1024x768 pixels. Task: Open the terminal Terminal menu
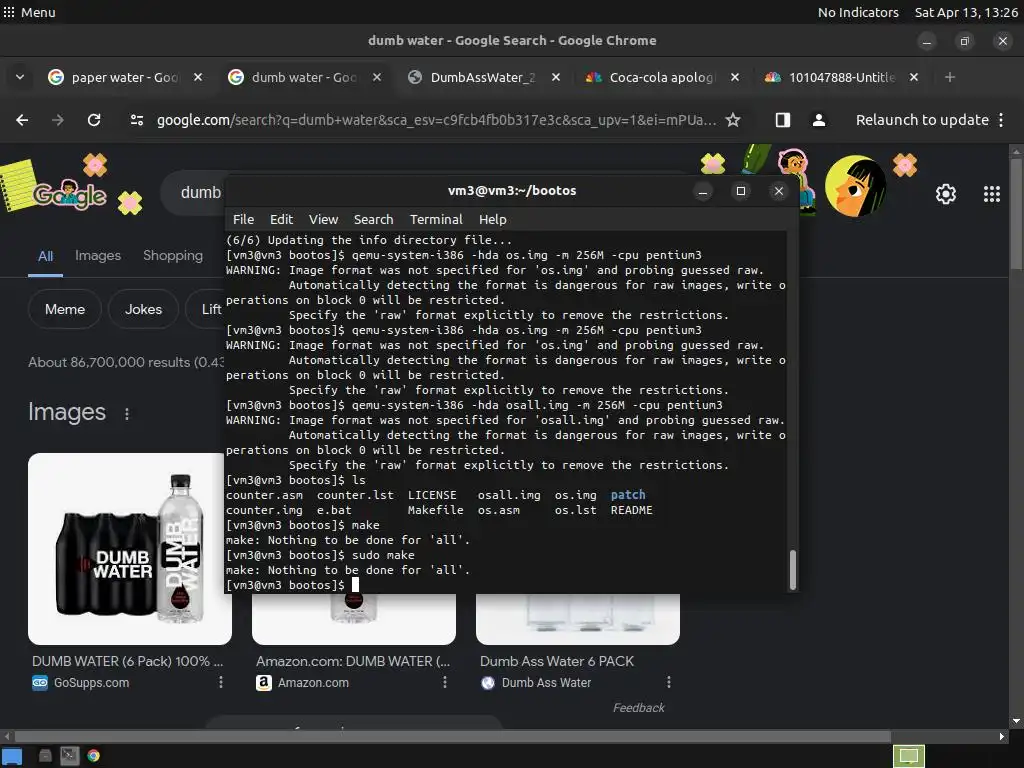(436, 219)
